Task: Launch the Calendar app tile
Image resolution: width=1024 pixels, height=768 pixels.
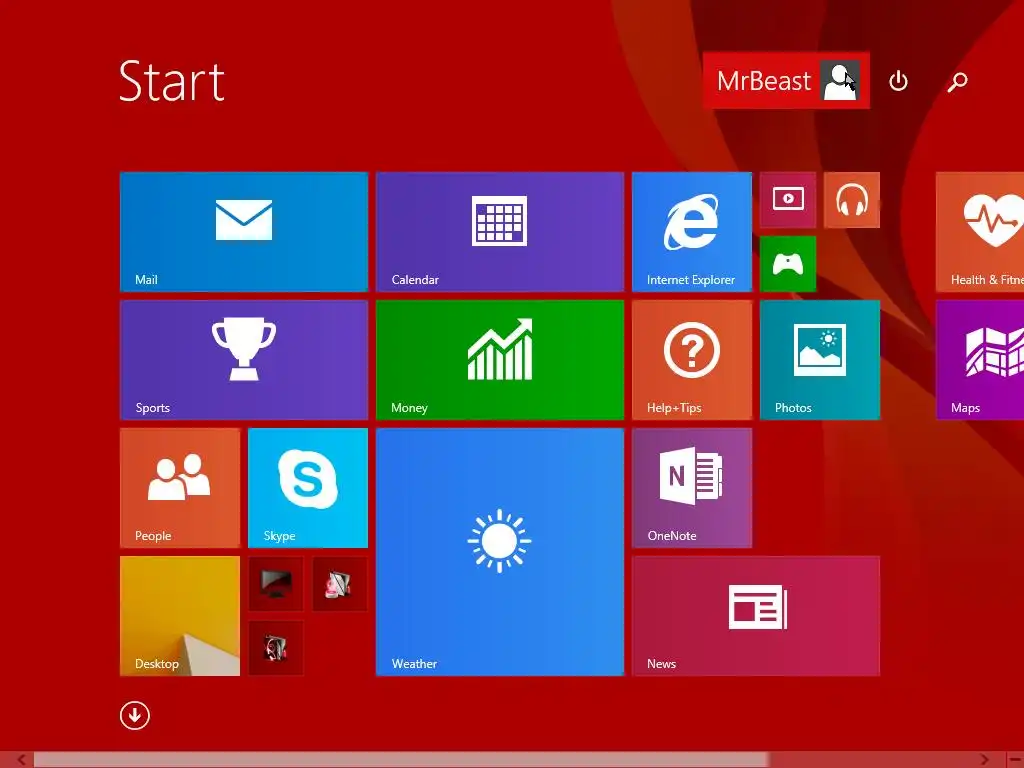Action: (500, 232)
